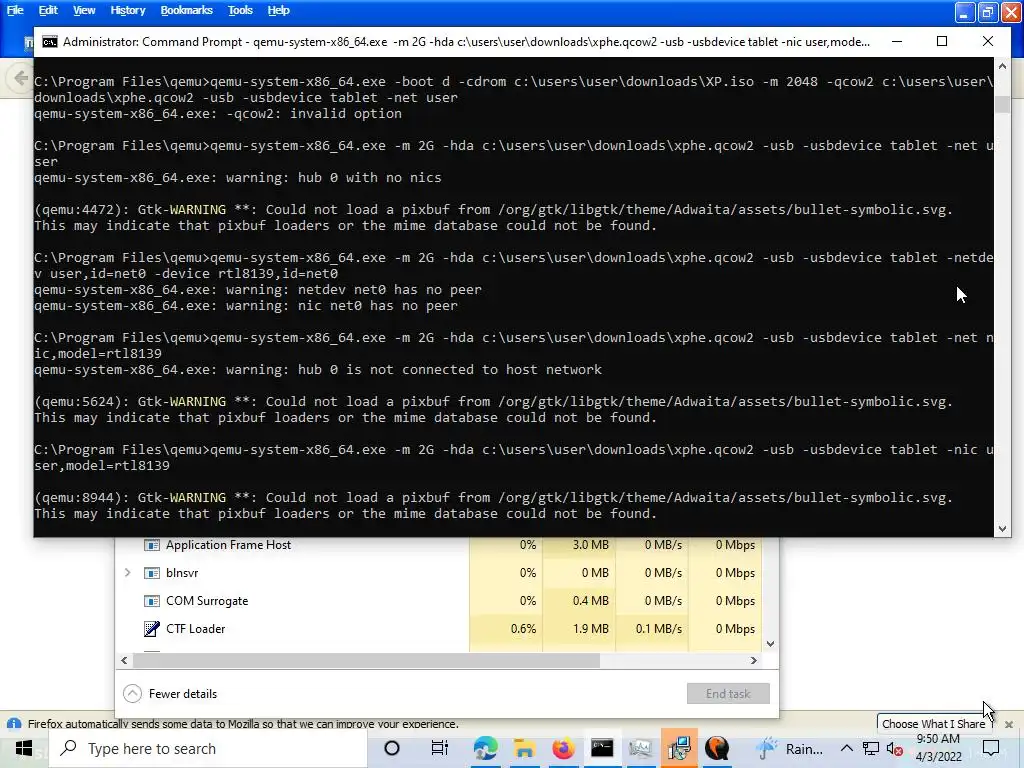Switch to Firefox in the taskbar
Screen dimensions: 1024x768
(563, 748)
